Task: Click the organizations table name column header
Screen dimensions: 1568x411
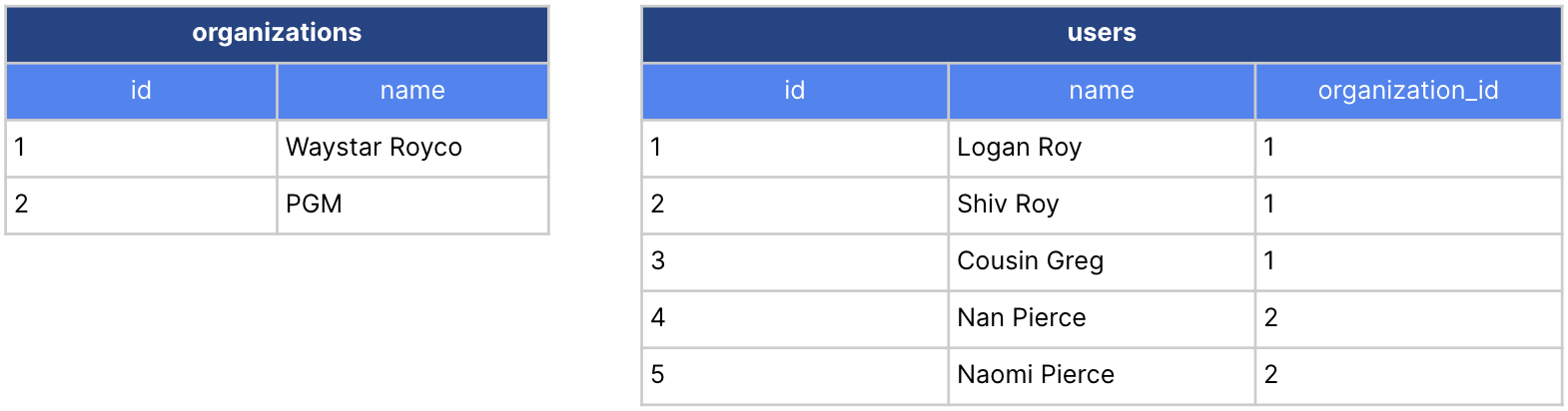Action: click(412, 91)
